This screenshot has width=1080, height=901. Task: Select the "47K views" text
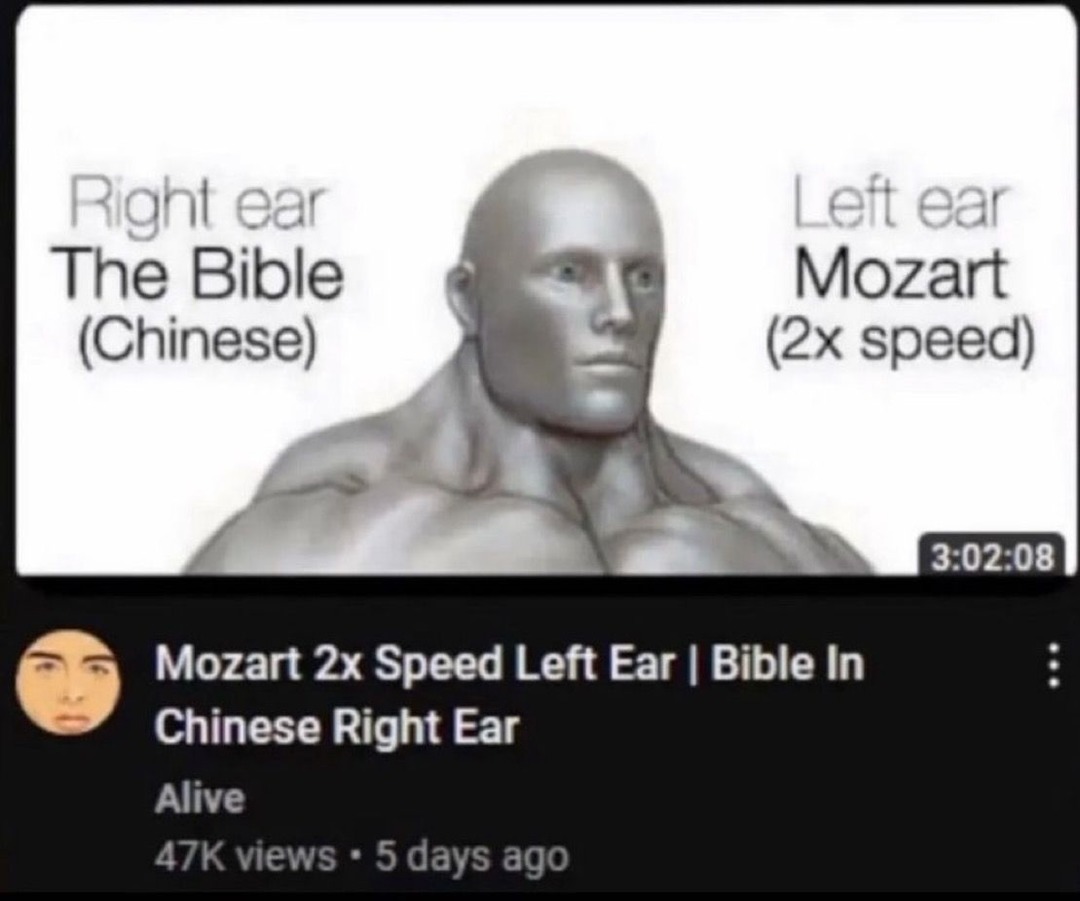pyautogui.click(x=246, y=857)
